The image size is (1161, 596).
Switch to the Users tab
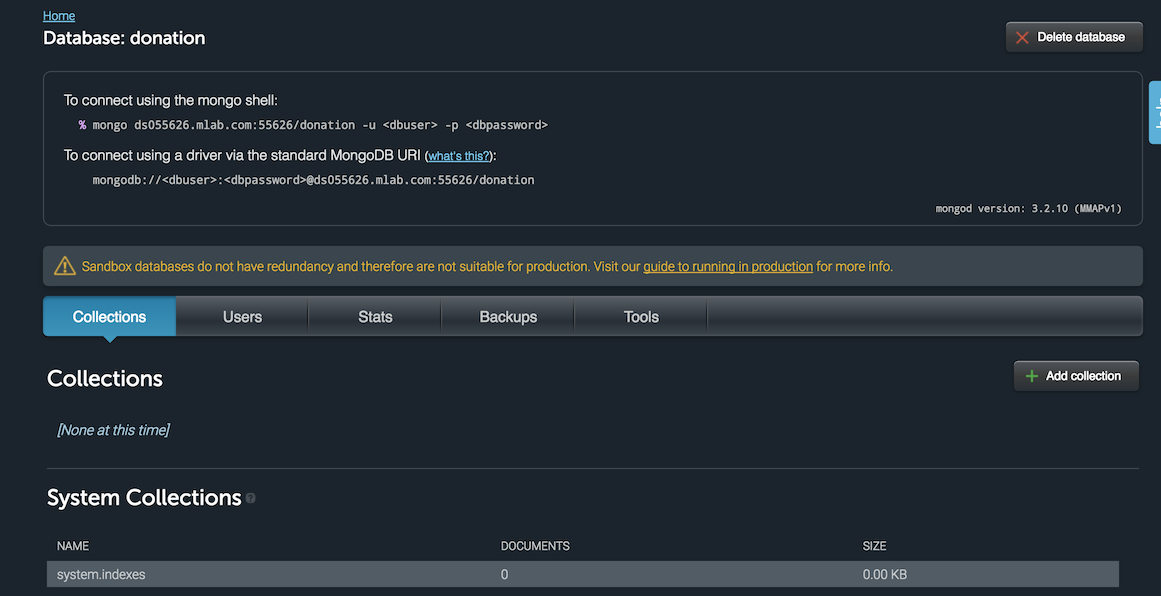[x=242, y=317]
